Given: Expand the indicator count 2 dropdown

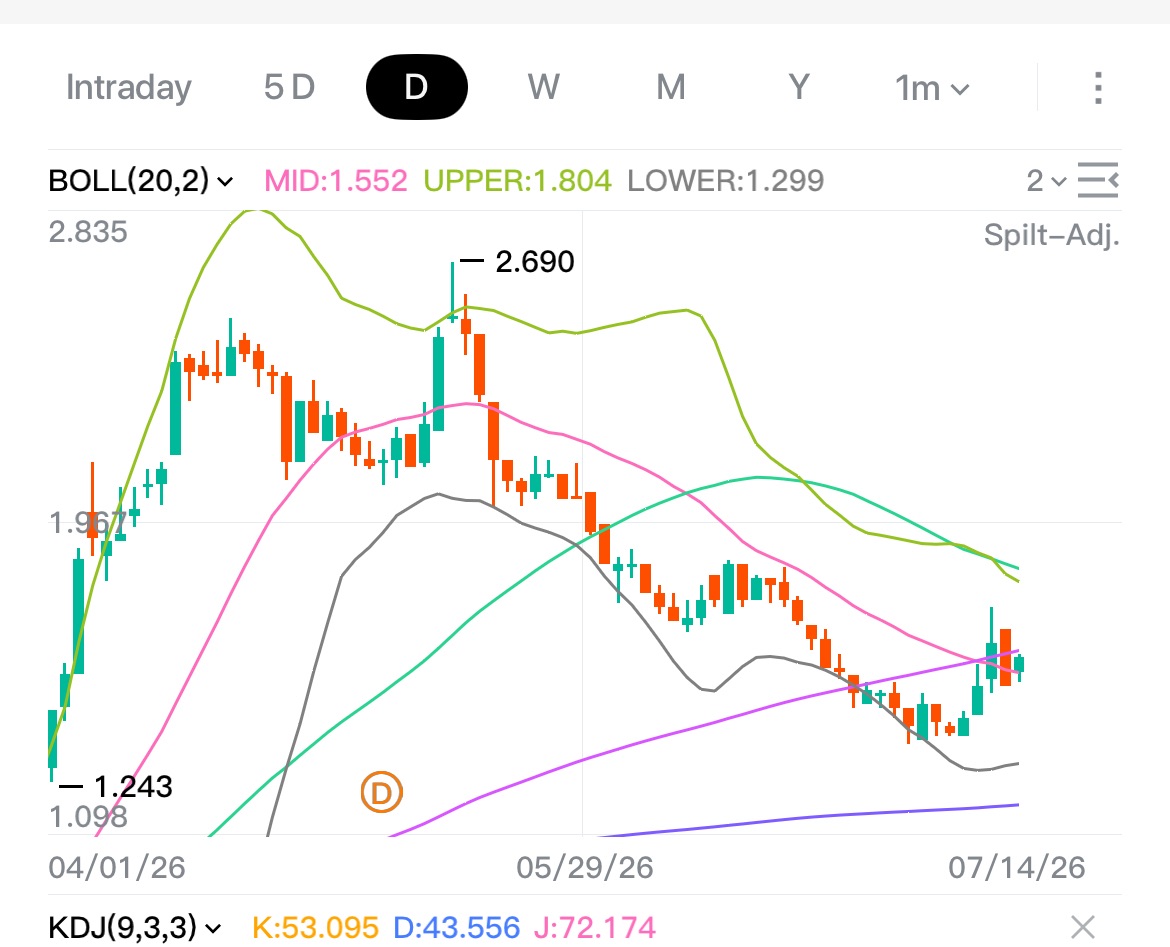Looking at the screenshot, I should tap(1046, 181).
